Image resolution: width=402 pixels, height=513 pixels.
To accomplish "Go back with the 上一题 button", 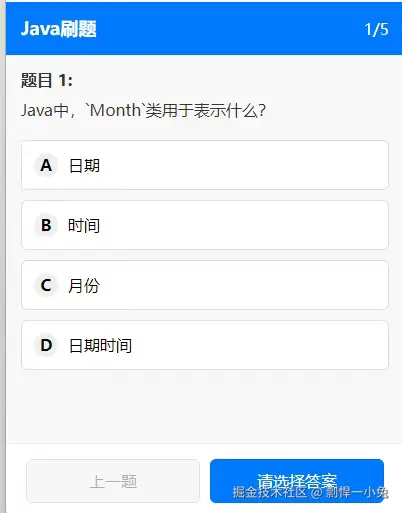I will pos(113,481).
